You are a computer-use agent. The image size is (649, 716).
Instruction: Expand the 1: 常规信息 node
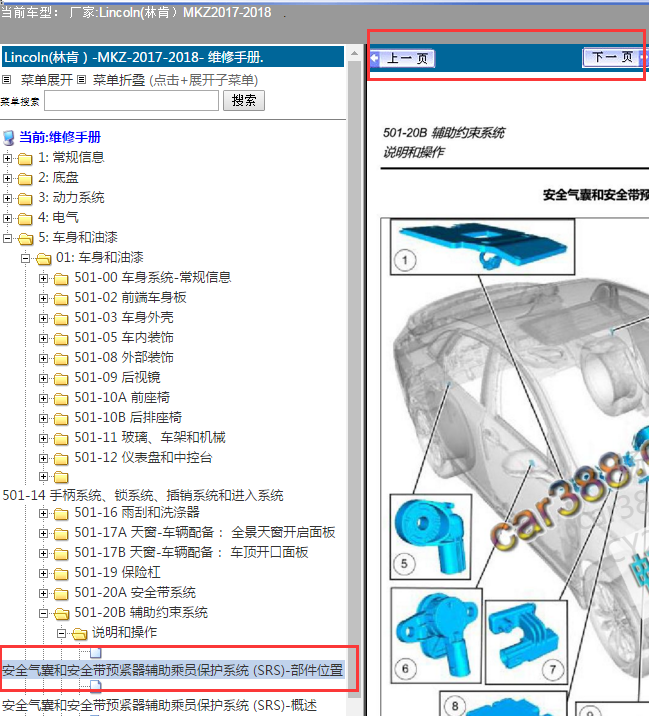pyautogui.click(x=7, y=158)
